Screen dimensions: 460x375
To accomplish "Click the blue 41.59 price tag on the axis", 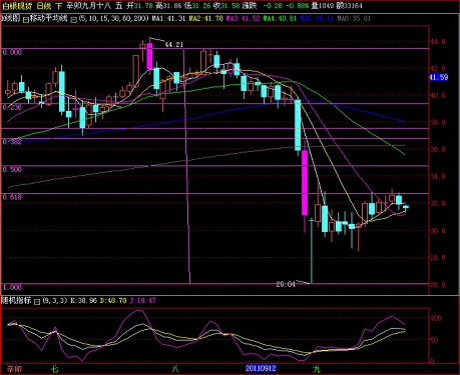I will tap(438, 77).
